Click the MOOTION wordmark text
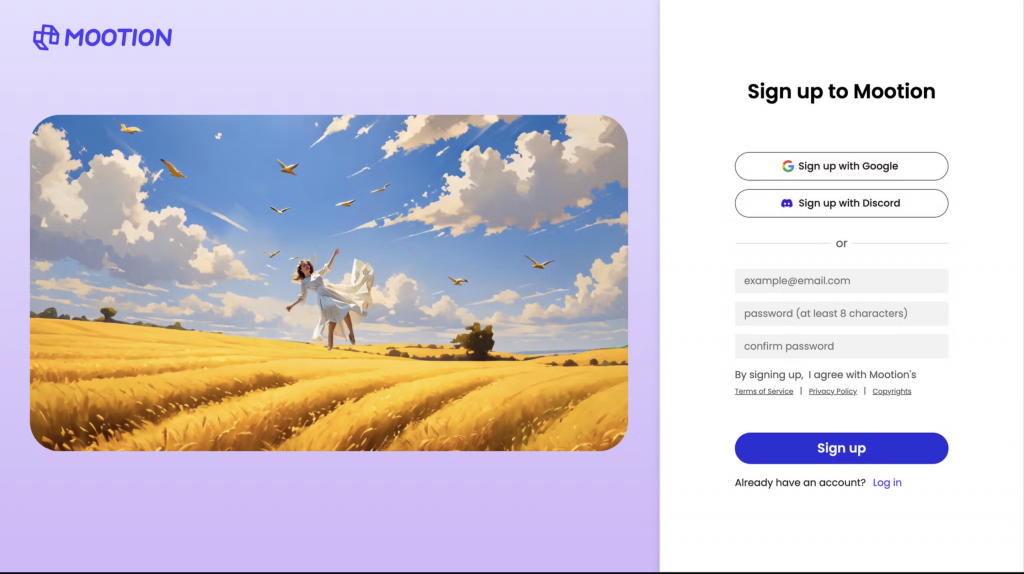This screenshot has width=1024, height=574. point(118,38)
